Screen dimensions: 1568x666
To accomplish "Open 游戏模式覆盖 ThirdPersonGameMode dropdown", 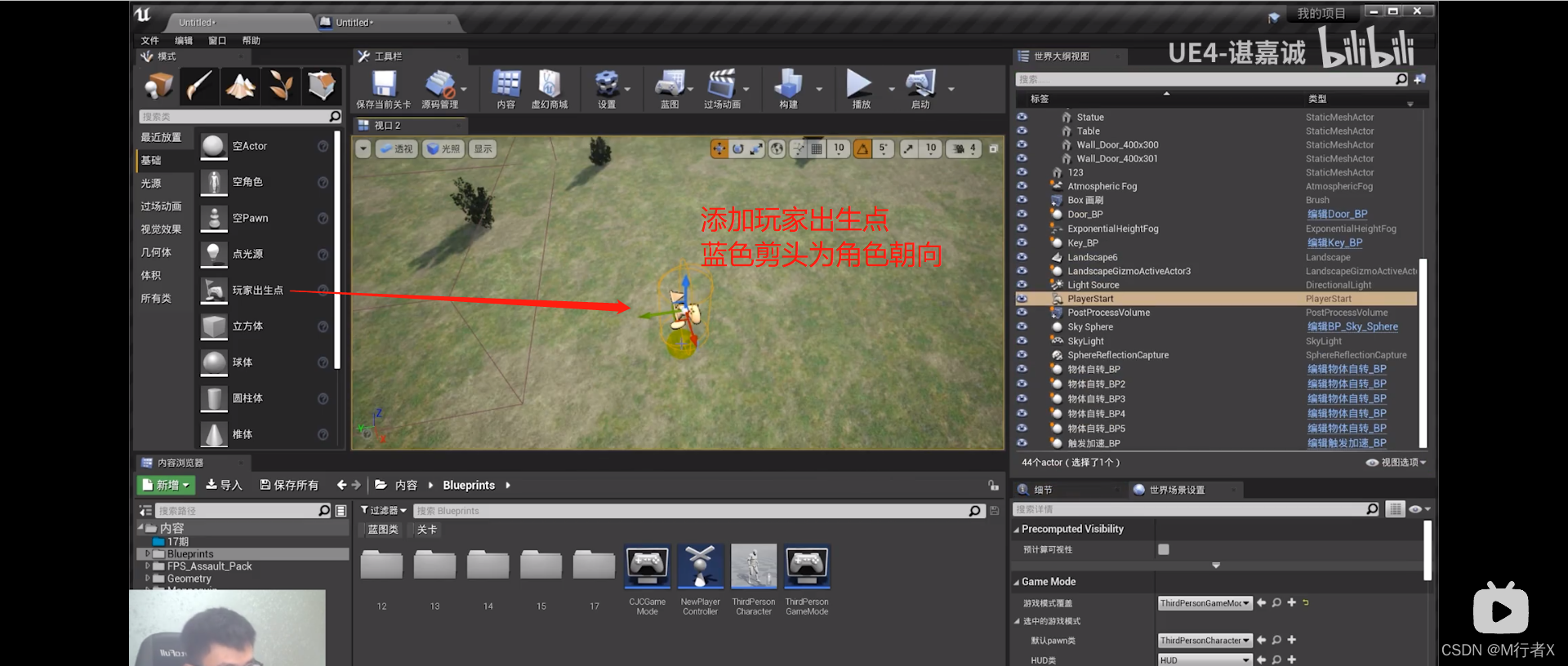I will pos(1205,603).
